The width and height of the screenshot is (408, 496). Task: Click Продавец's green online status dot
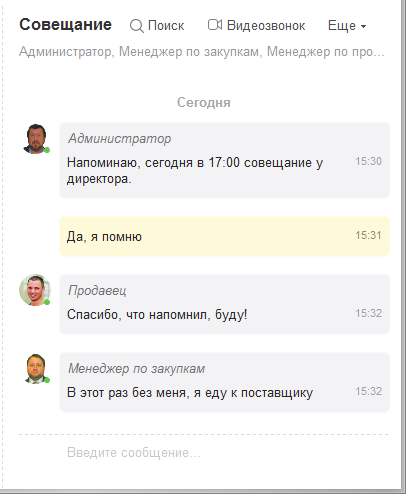point(47,302)
